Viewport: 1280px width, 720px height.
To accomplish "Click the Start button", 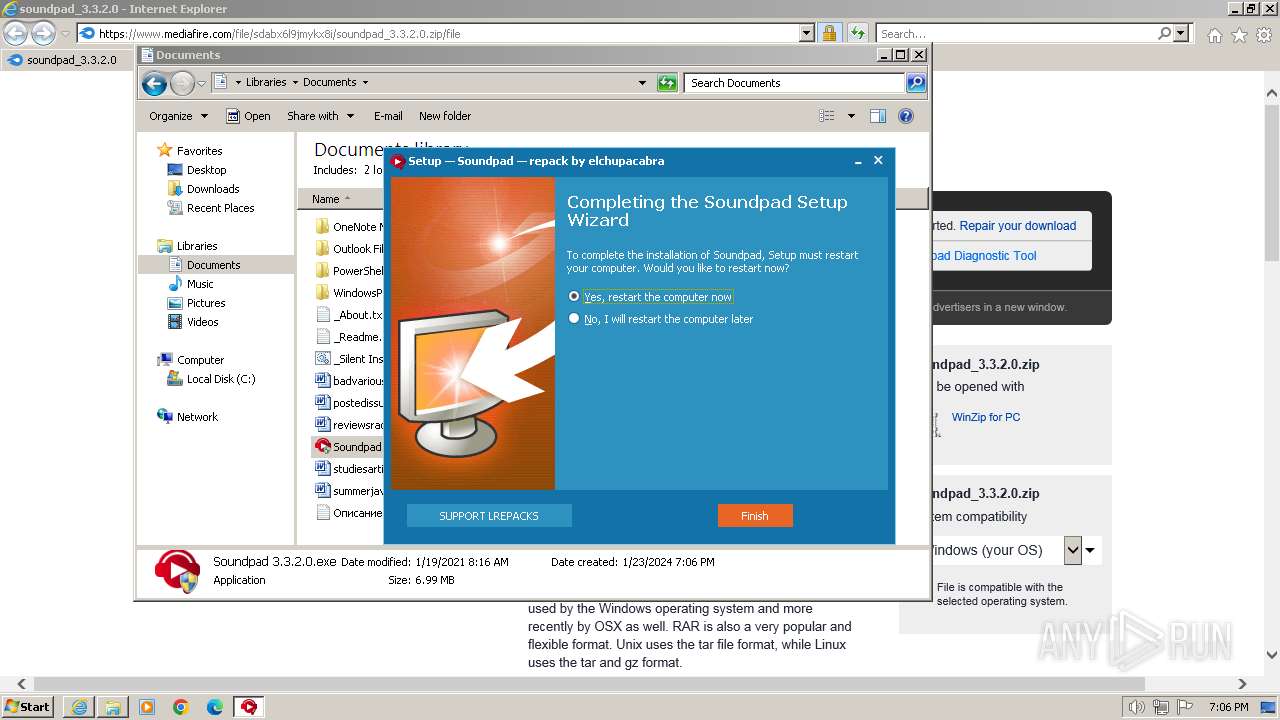I will tap(27, 707).
